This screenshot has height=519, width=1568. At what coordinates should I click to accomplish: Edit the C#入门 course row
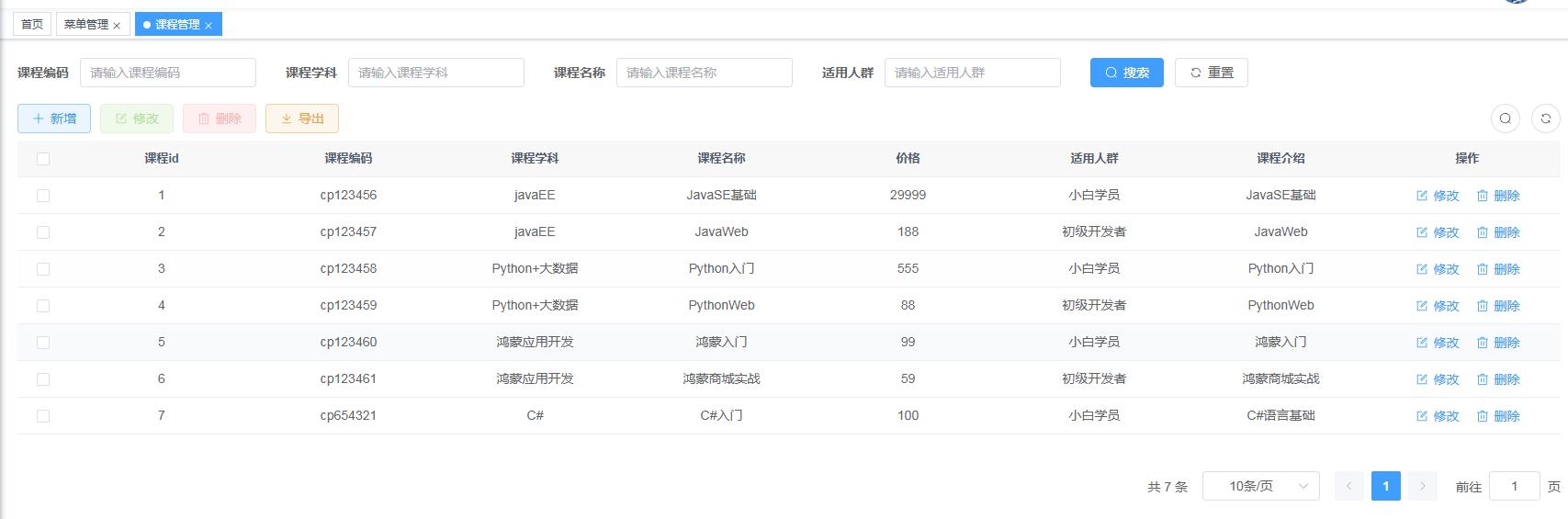pyautogui.click(x=1438, y=416)
